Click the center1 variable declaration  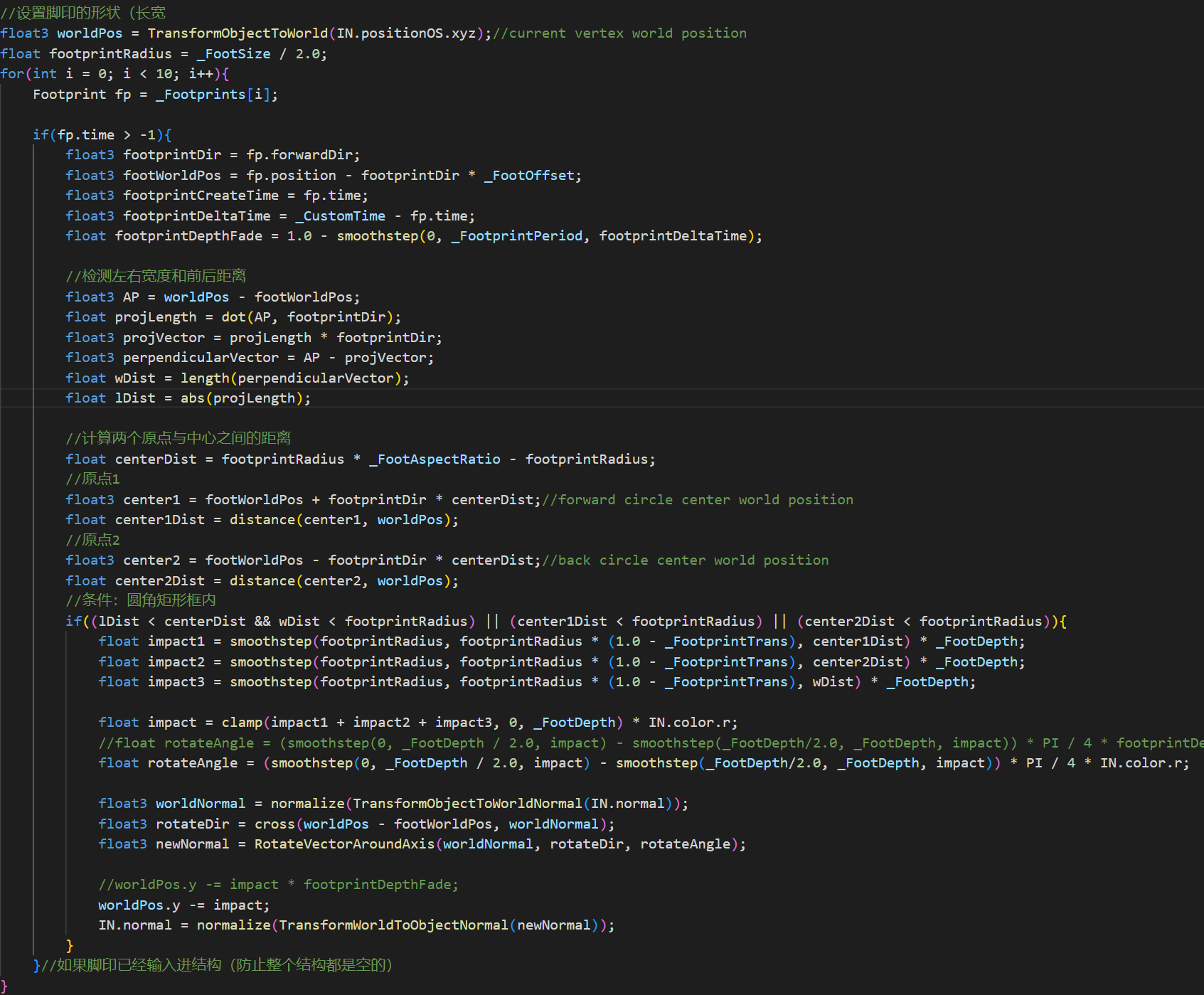[x=151, y=500]
